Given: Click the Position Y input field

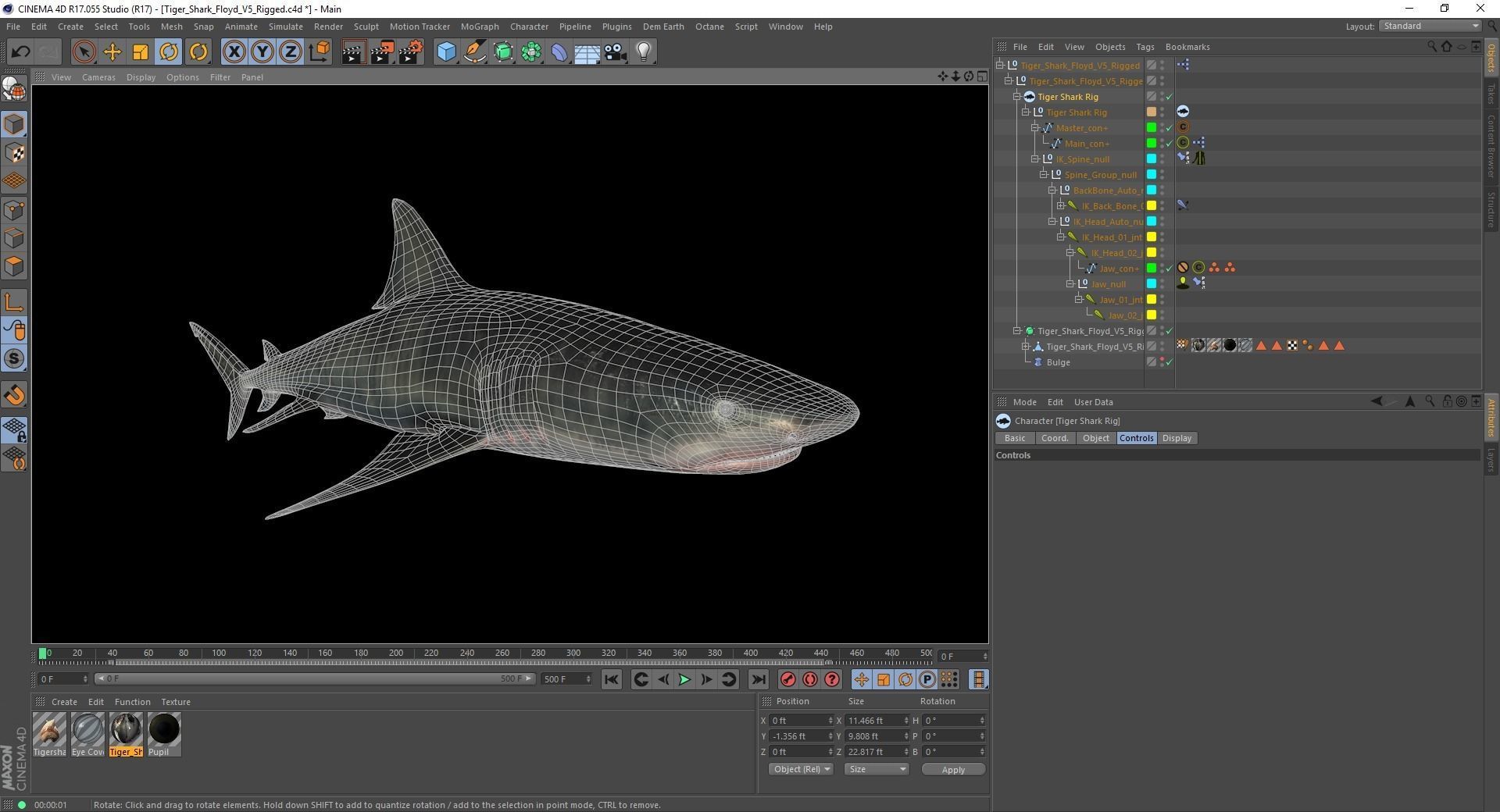Looking at the screenshot, I should 800,737.
